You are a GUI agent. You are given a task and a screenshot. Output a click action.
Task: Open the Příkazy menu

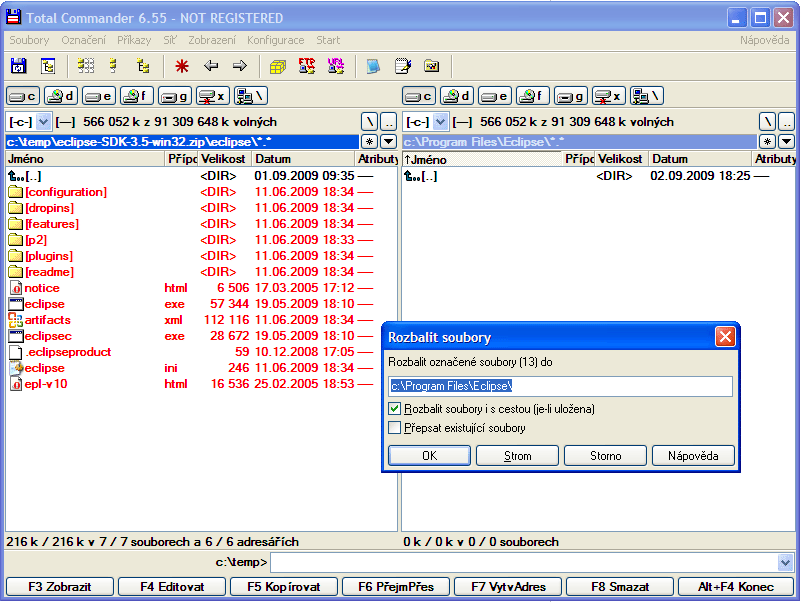click(x=134, y=40)
